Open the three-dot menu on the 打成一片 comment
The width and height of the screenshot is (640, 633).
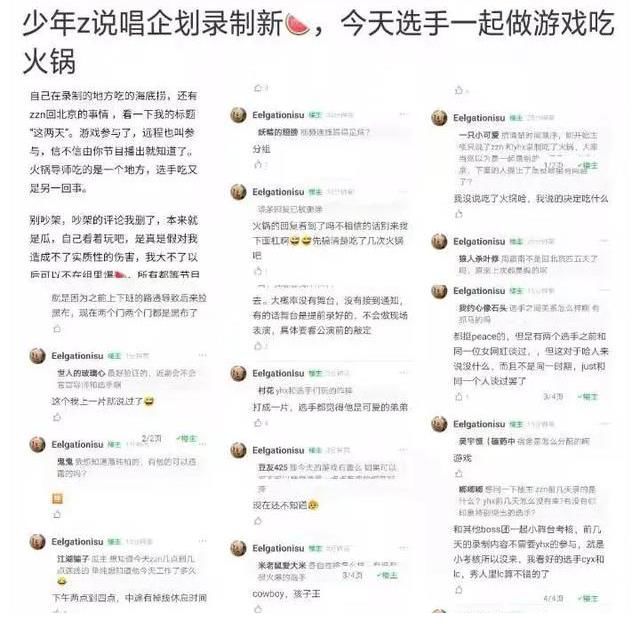403,373
